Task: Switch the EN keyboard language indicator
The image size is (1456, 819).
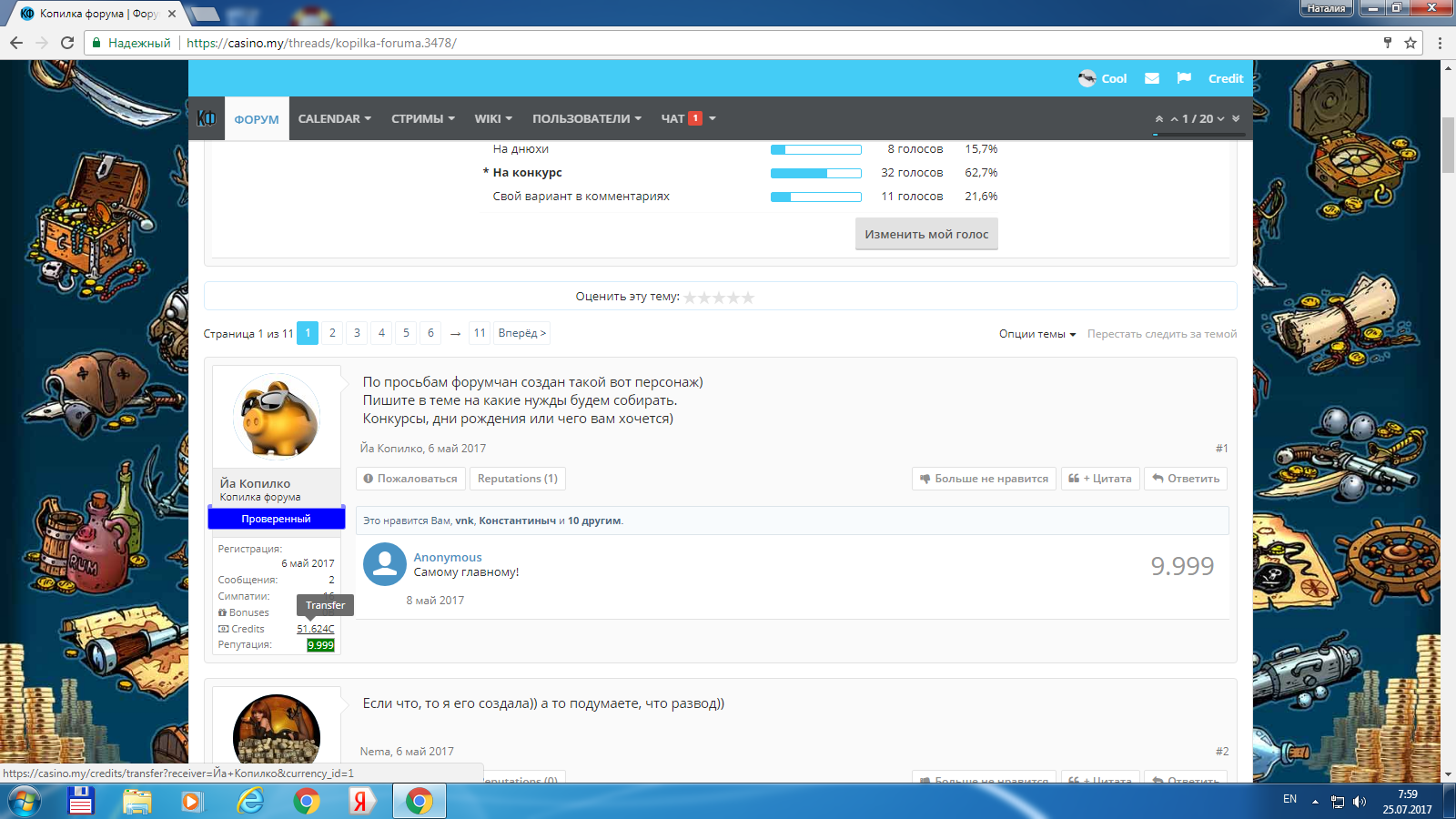Action: point(1289,799)
